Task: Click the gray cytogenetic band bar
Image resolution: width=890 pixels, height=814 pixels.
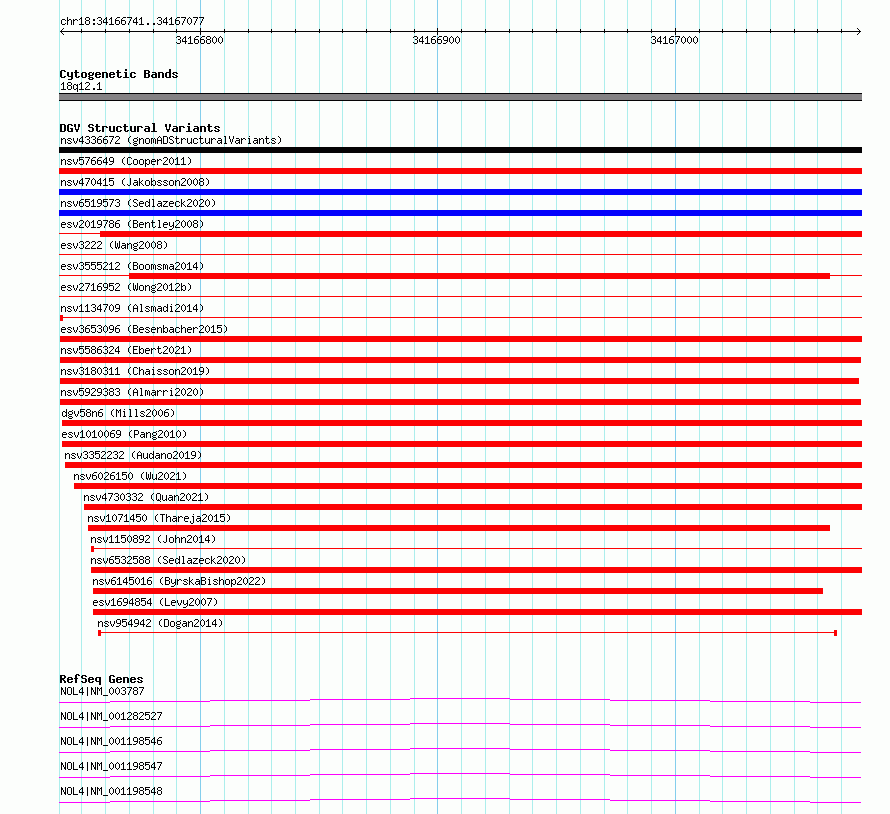Action: pos(460,97)
